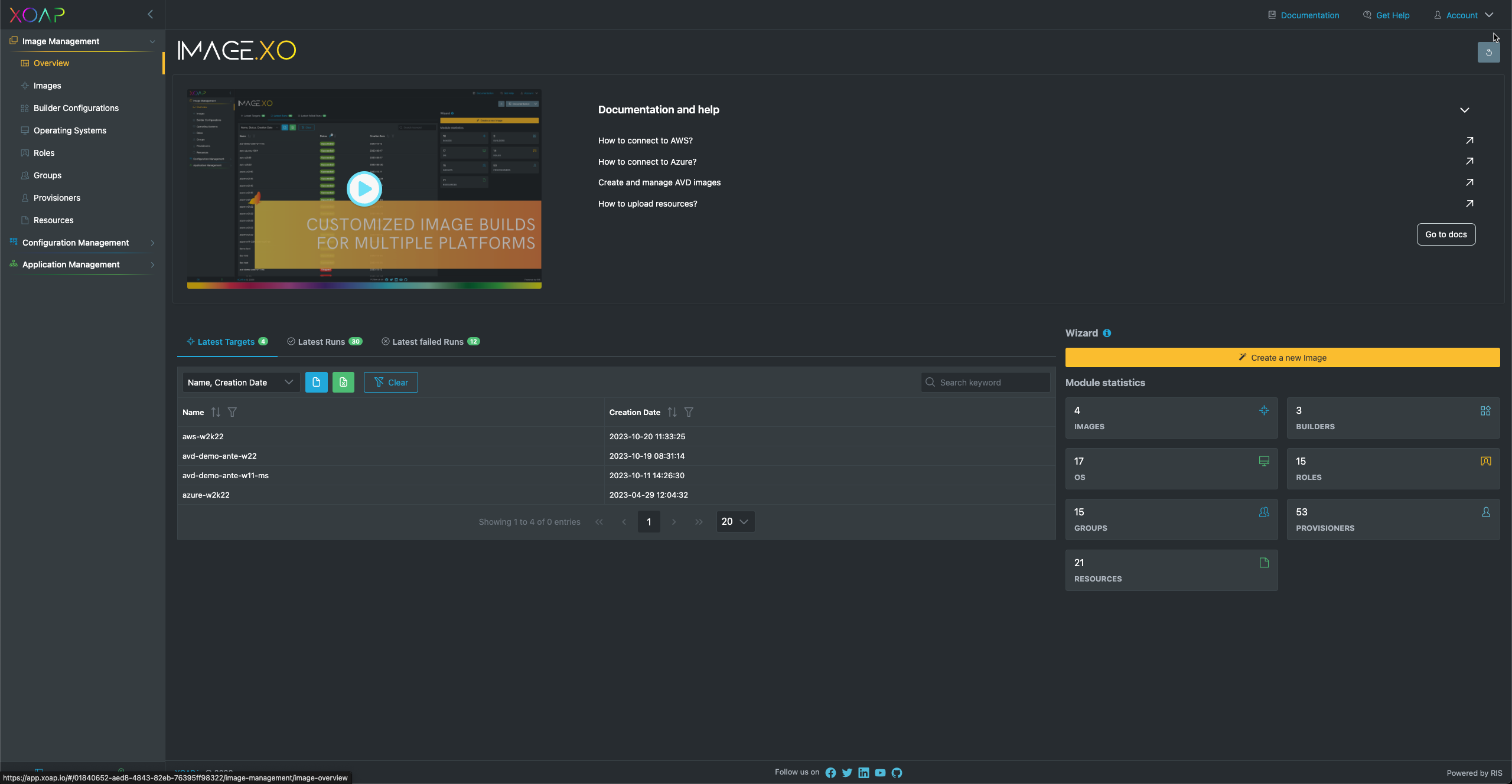The image size is (1512, 784).
Task: Sort by the Name column
Action: coord(216,412)
